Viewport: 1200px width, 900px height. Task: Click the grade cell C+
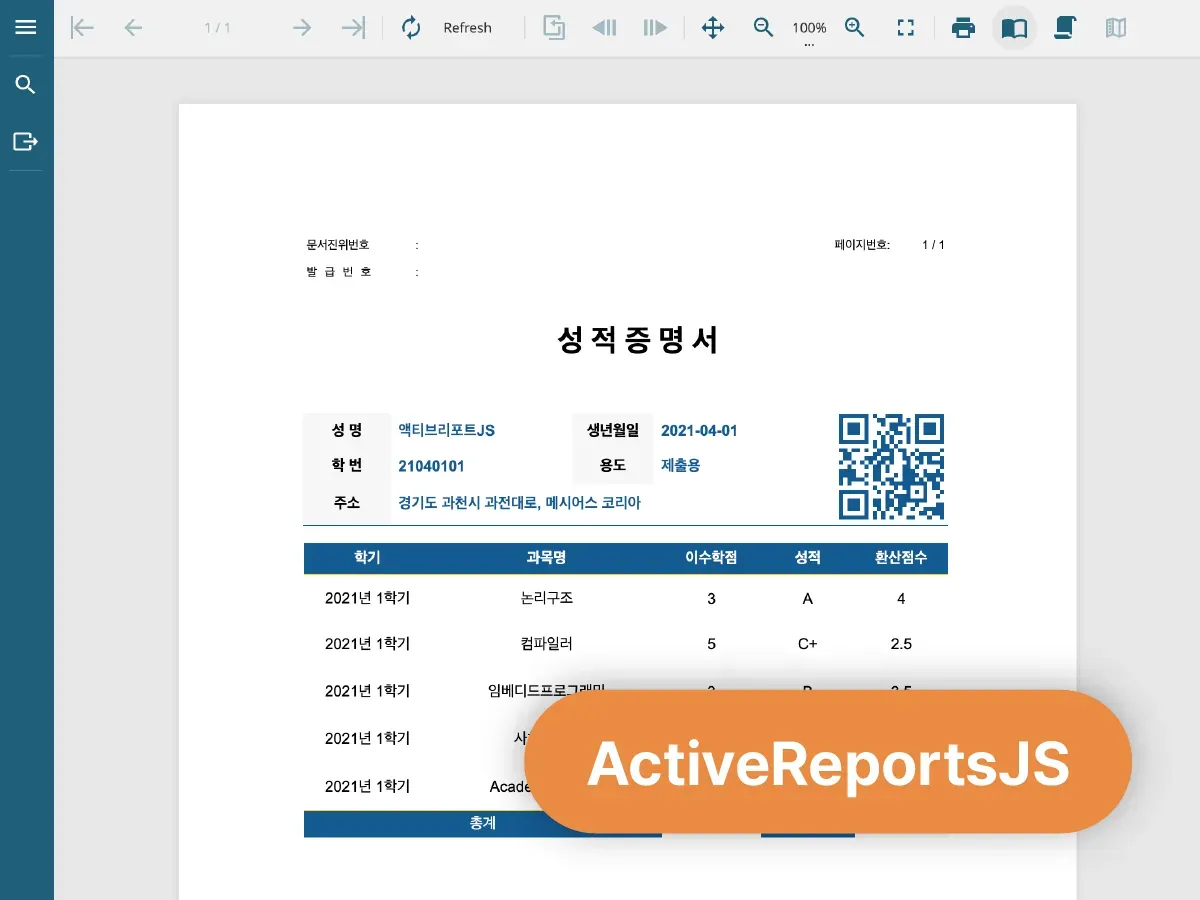(x=807, y=644)
